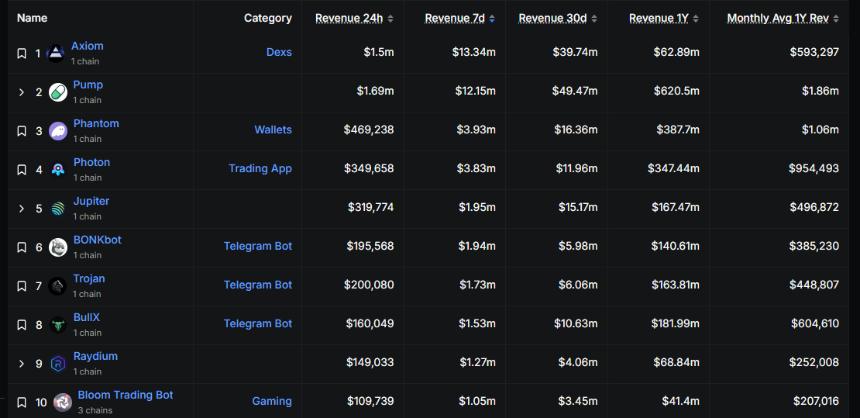
Task: Select Jupiter's $15.17m 30d revenue cell
Action: click(578, 207)
